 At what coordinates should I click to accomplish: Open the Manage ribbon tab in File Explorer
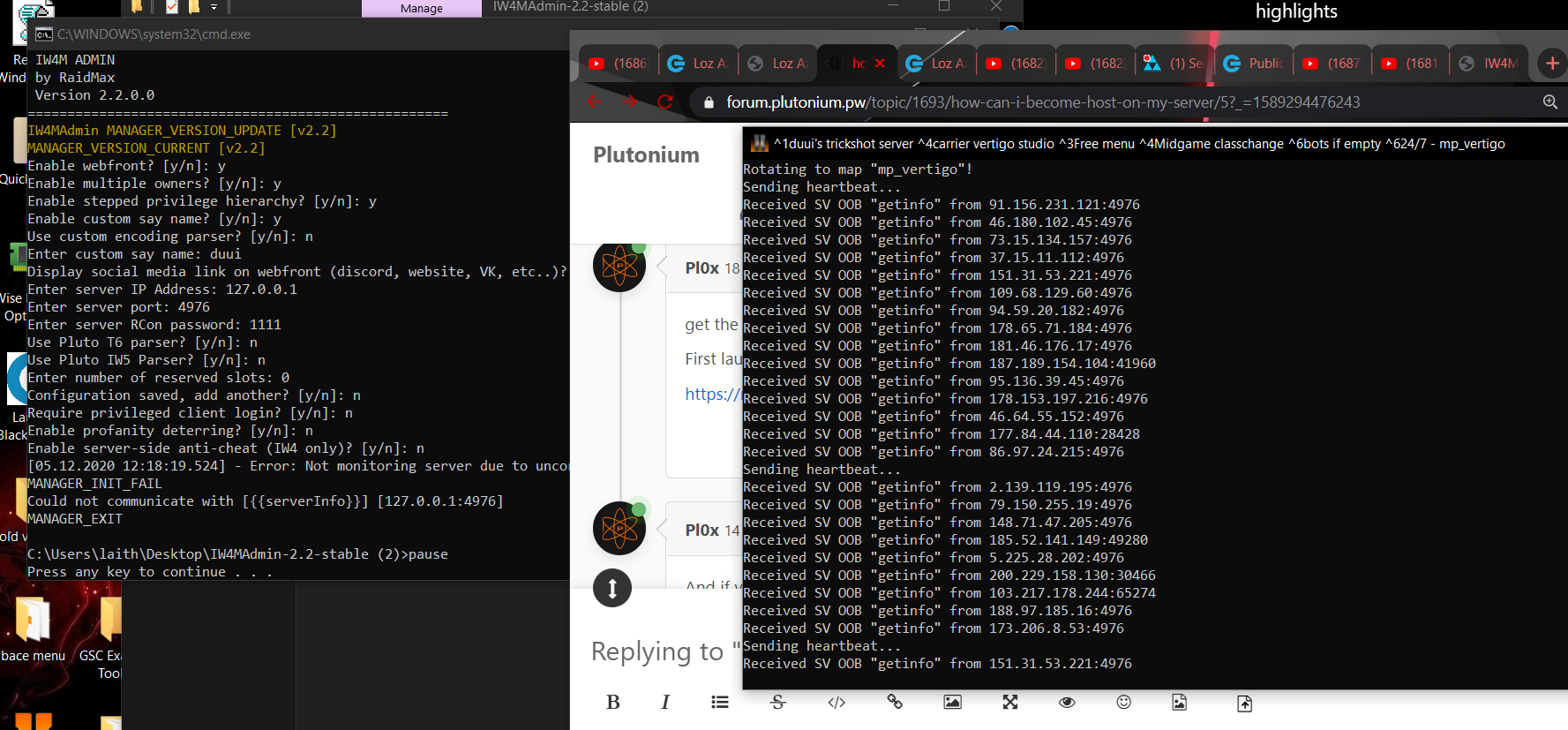(x=422, y=8)
